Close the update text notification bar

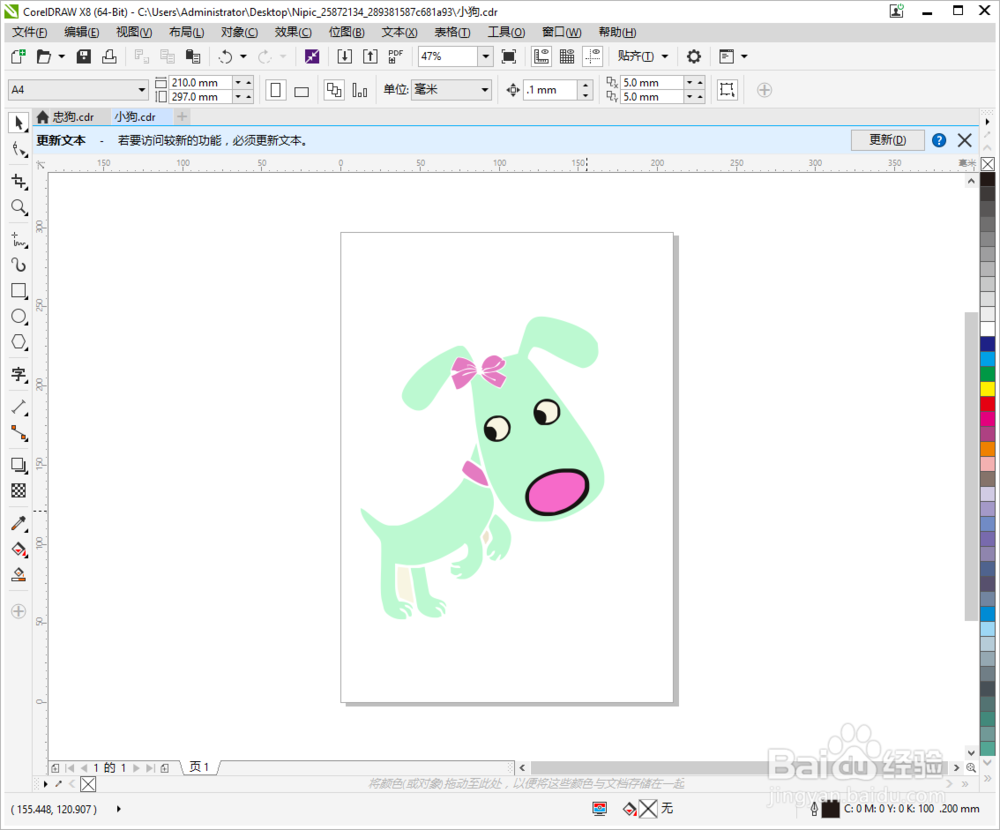click(965, 140)
